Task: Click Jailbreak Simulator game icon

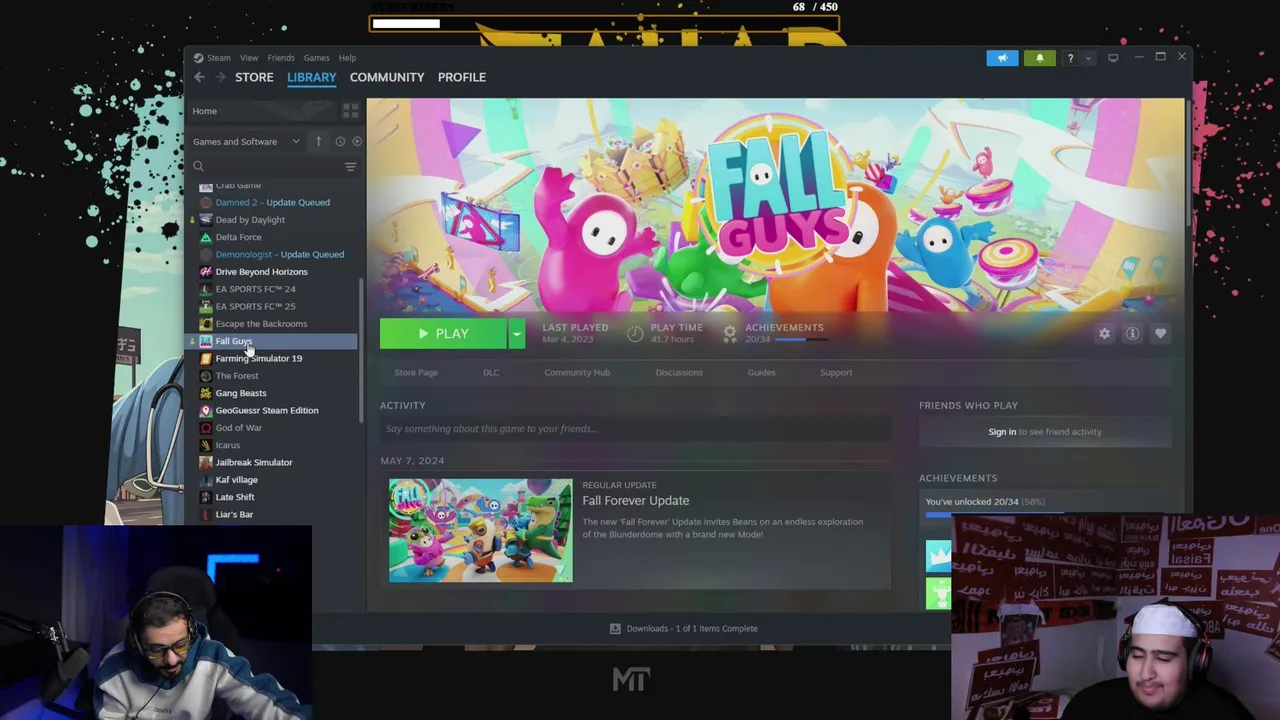Action: pos(206,462)
